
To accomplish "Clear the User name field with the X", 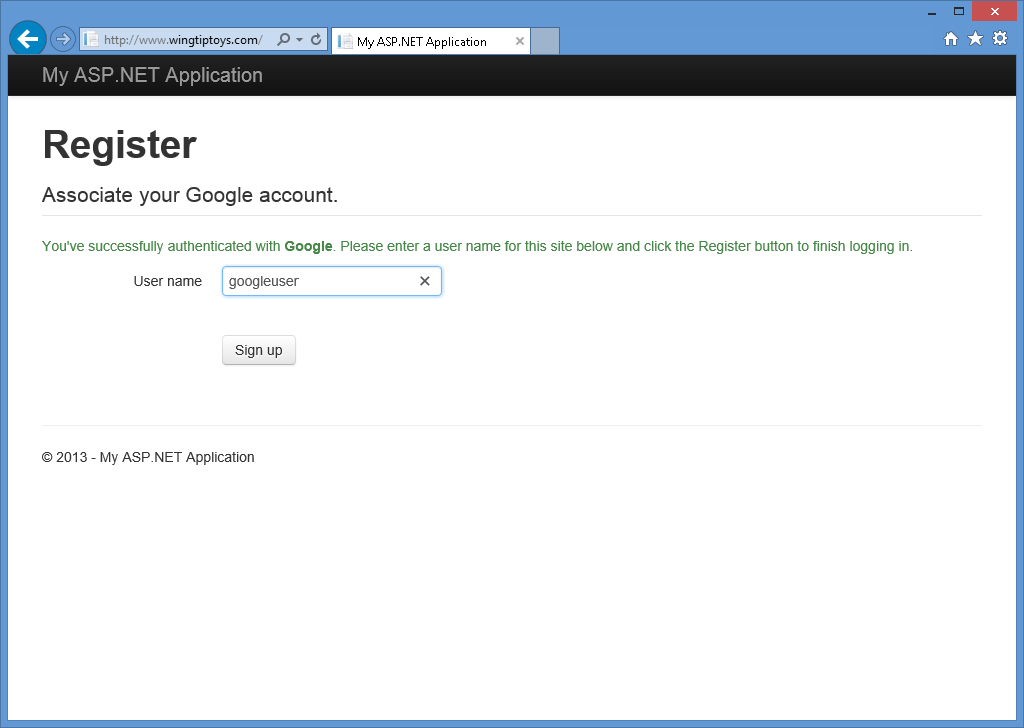I will pyautogui.click(x=424, y=281).
